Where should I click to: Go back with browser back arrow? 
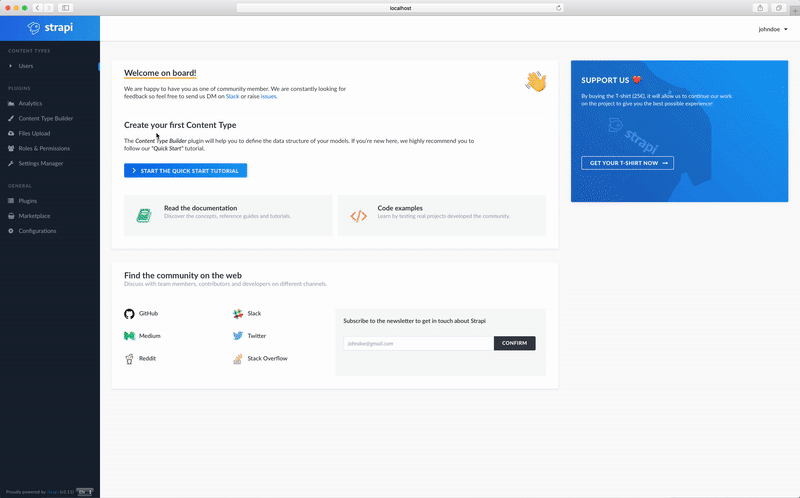(x=37, y=8)
